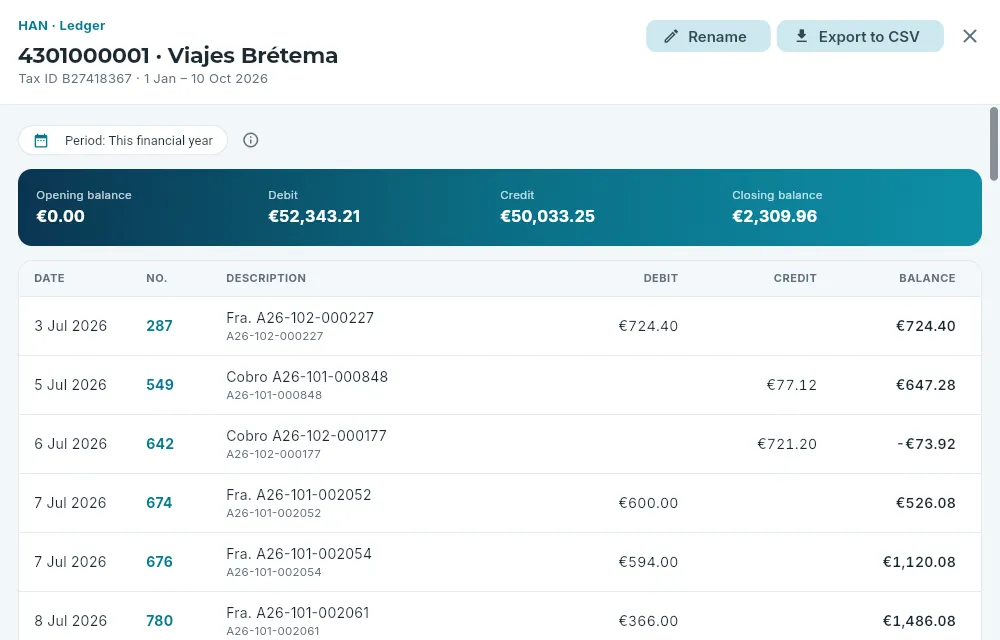This screenshot has width=1000, height=640.
Task: Open entry number 780
Action: point(159,621)
